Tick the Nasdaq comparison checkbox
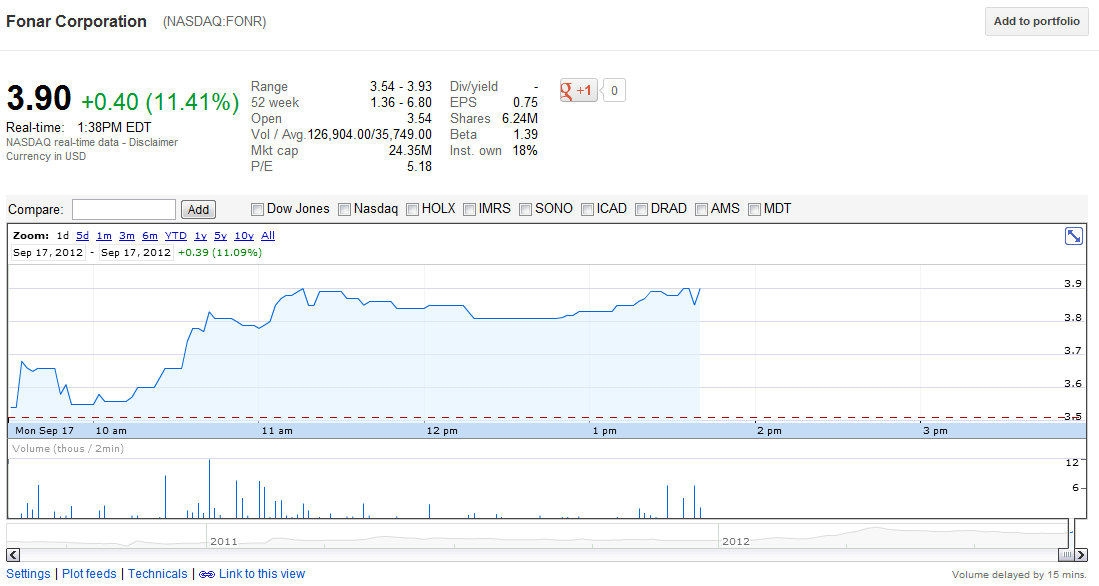The image size is (1099, 586). [x=344, y=209]
